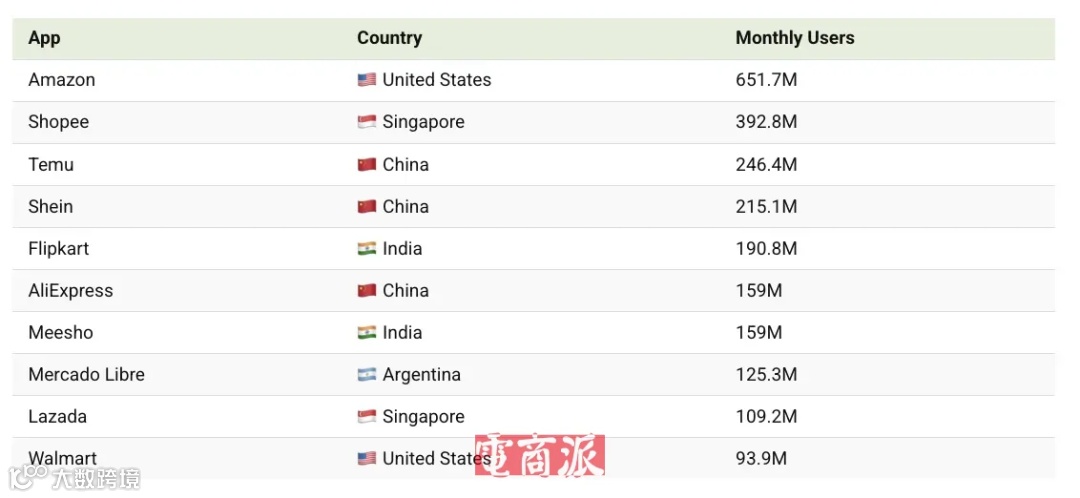The image size is (1080, 498).
Task: Click the China flag in Temu row
Action: (x=366, y=165)
